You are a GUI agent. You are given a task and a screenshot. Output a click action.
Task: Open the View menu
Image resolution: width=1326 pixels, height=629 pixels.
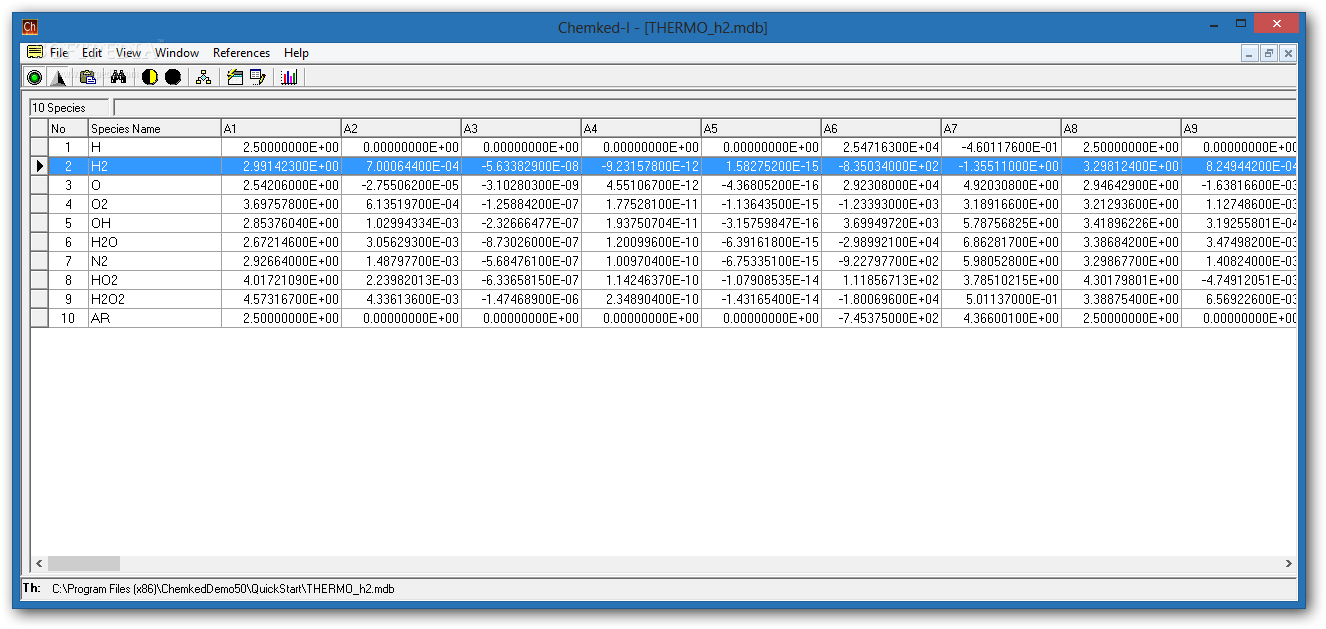coord(129,53)
